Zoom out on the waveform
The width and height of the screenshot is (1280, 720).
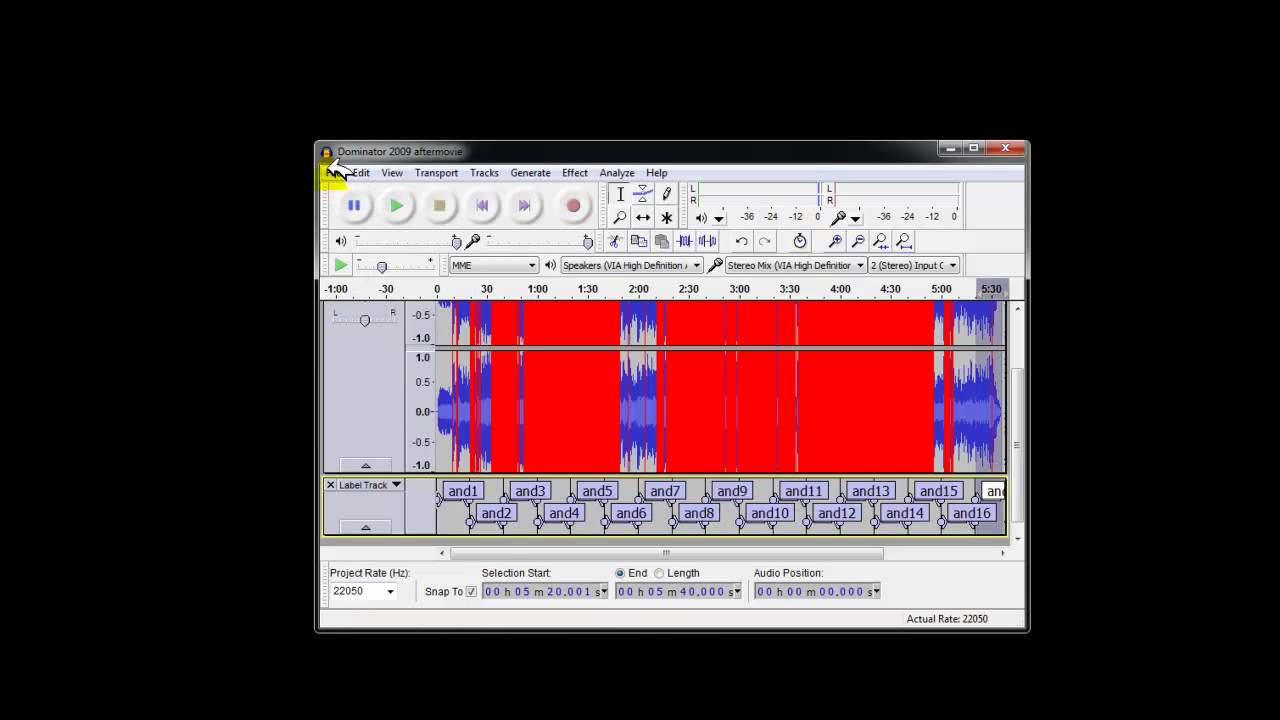coord(858,241)
